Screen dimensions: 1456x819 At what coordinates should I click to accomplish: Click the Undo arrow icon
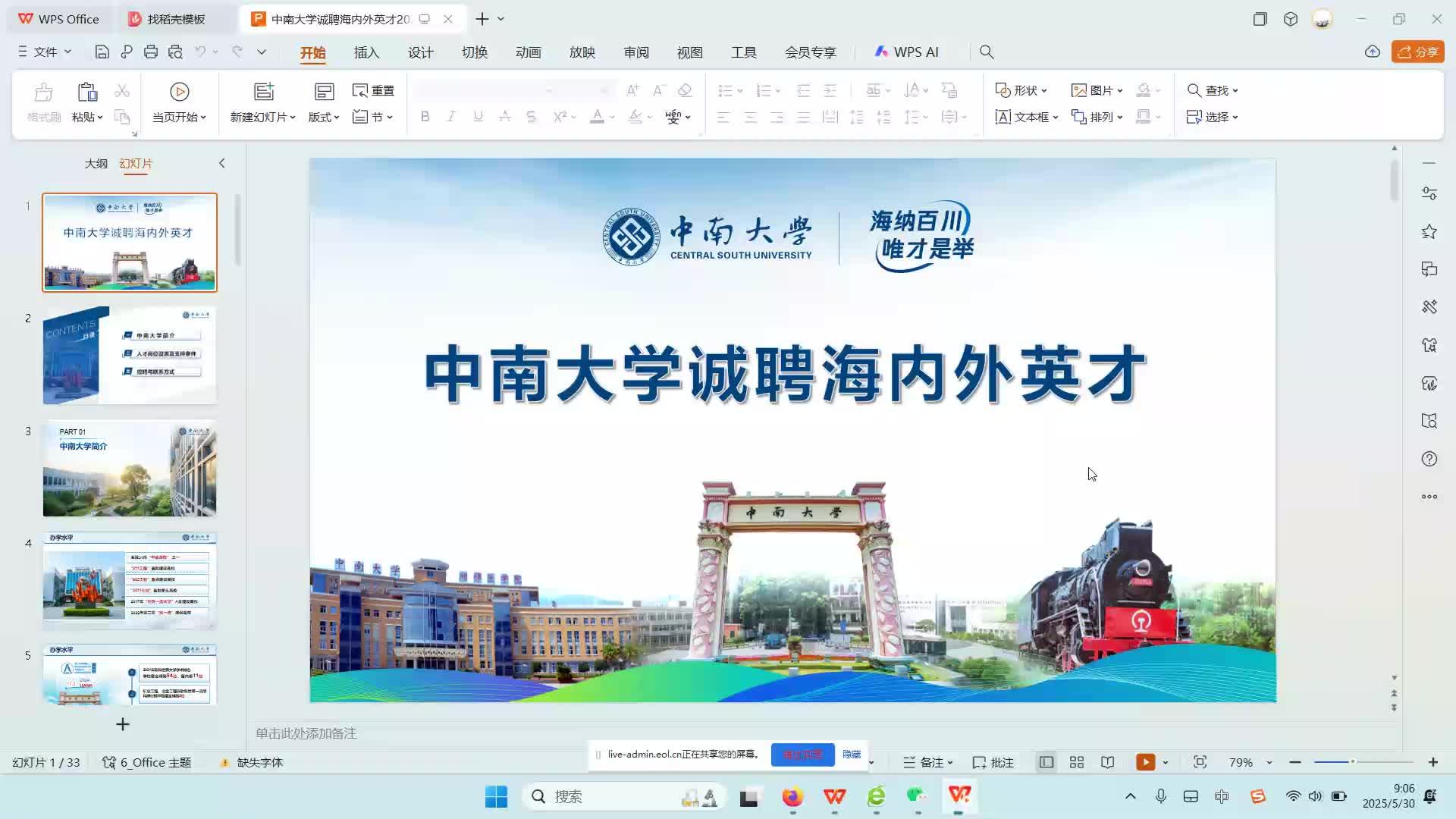click(200, 52)
